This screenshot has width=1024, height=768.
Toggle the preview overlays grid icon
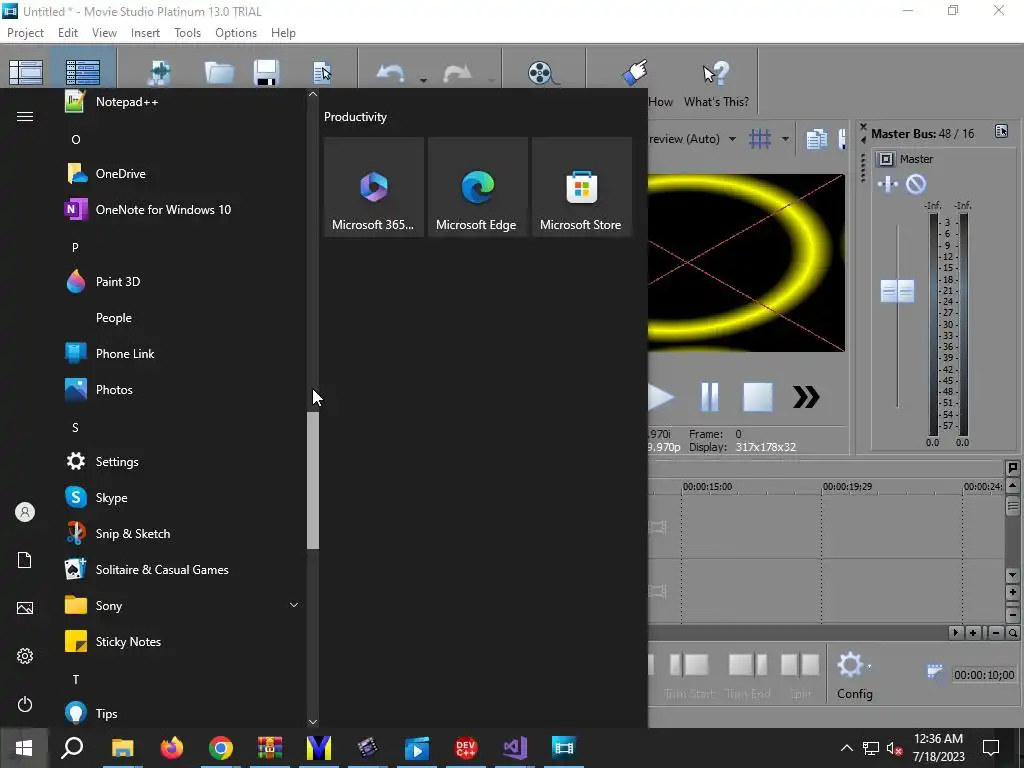760,138
